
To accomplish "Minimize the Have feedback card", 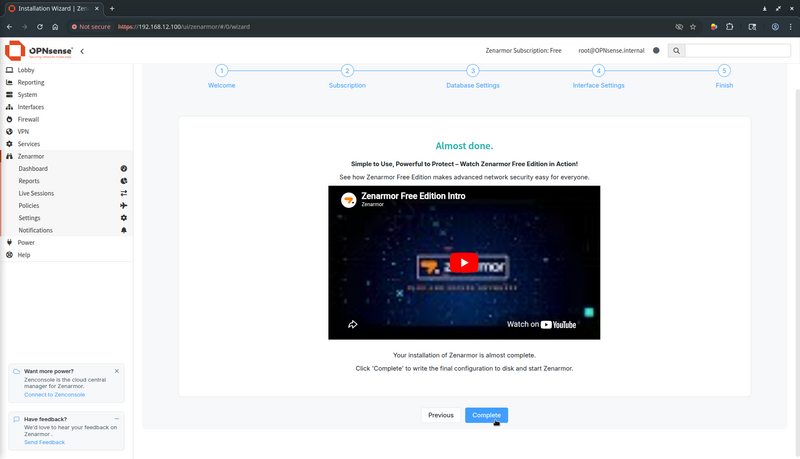I will point(117,419).
